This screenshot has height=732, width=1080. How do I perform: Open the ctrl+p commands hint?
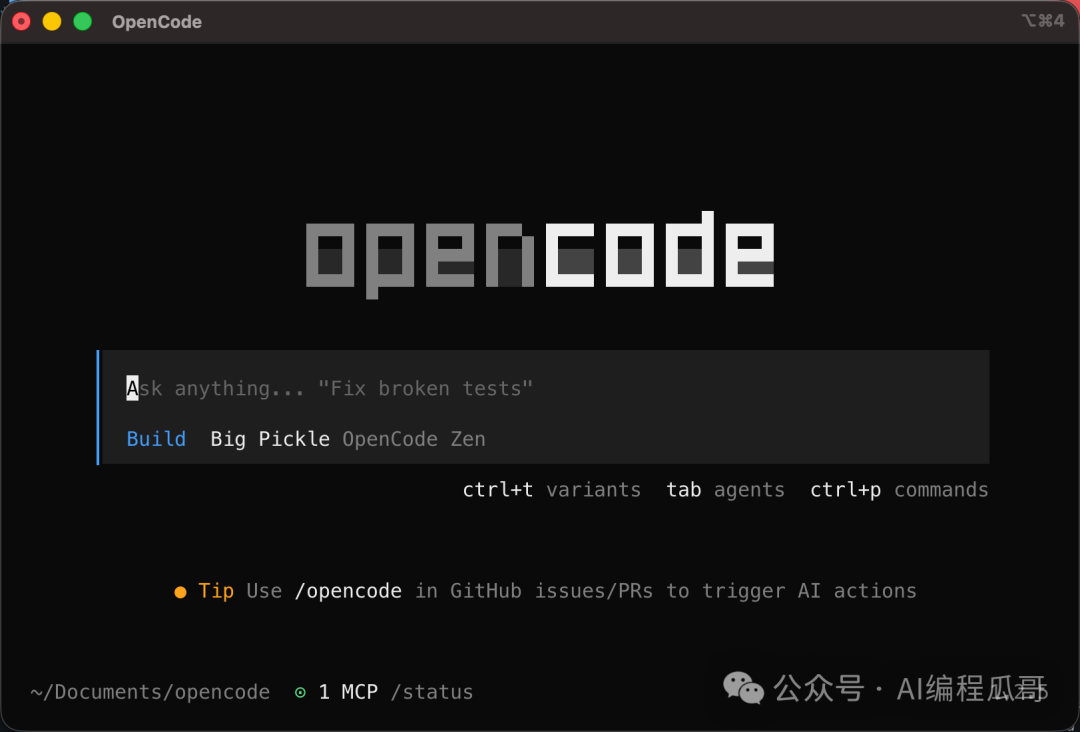[899, 490]
